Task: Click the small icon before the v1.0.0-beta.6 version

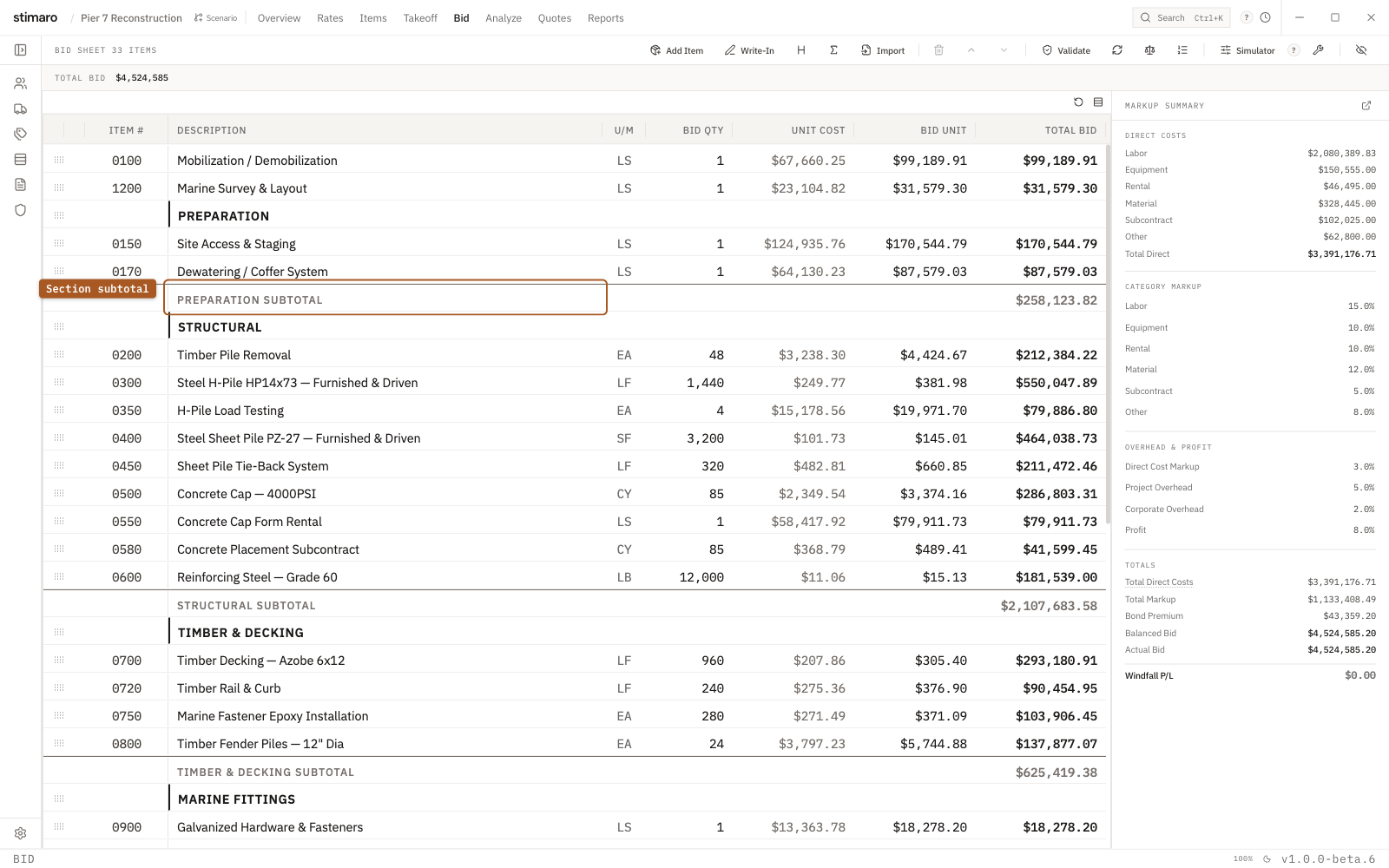Action: tap(1267, 859)
